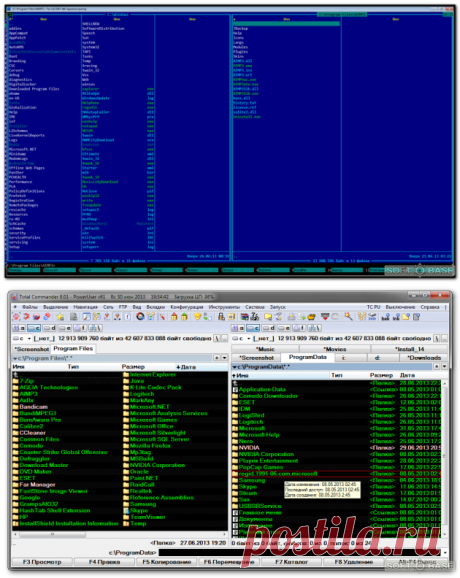Screen dimensions: 460x578
Task: Click the F8 Удаление button
Action: coord(353,562)
